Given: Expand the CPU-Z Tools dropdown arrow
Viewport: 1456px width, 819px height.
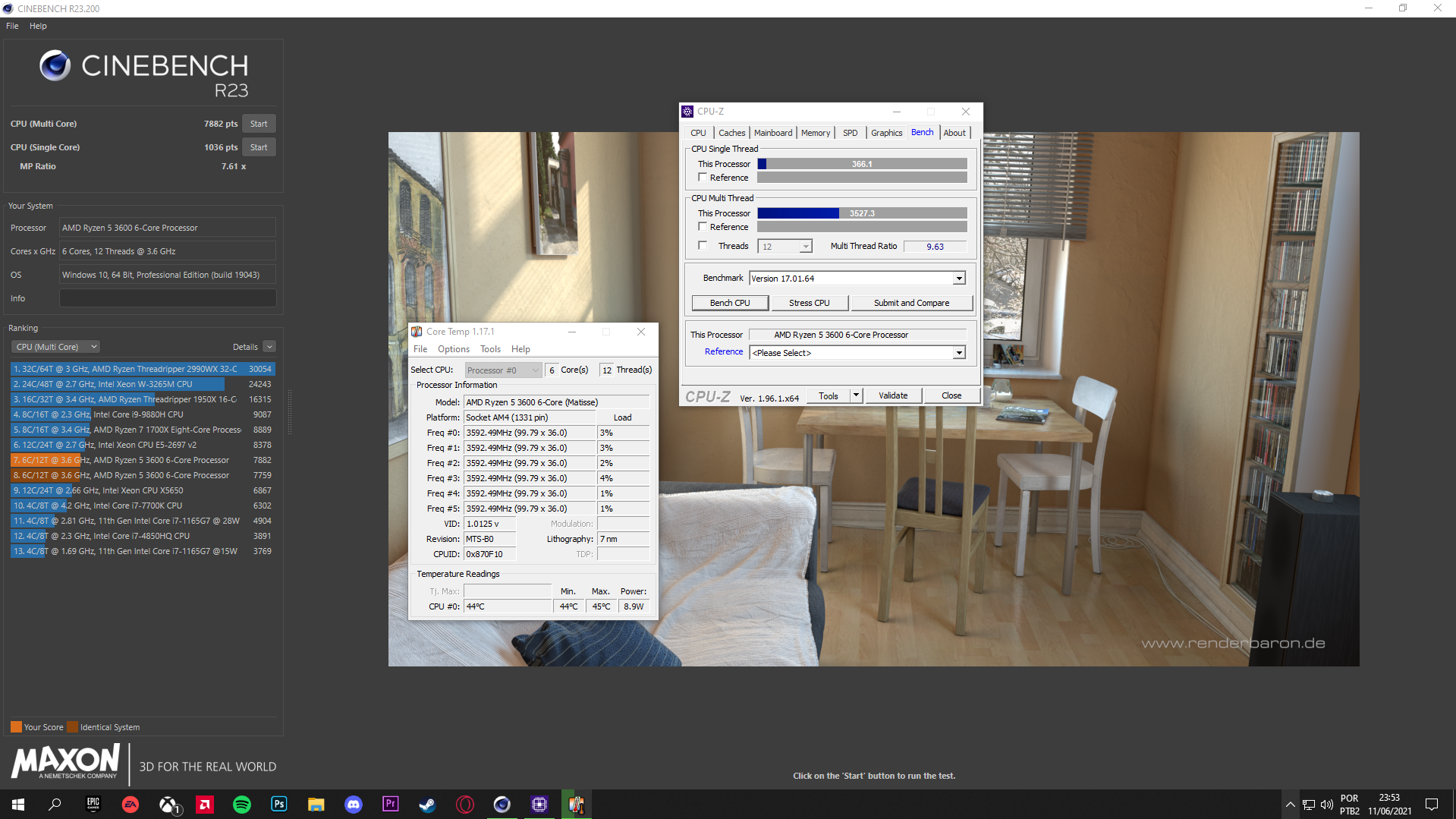Looking at the screenshot, I should pyautogui.click(x=856, y=395).
